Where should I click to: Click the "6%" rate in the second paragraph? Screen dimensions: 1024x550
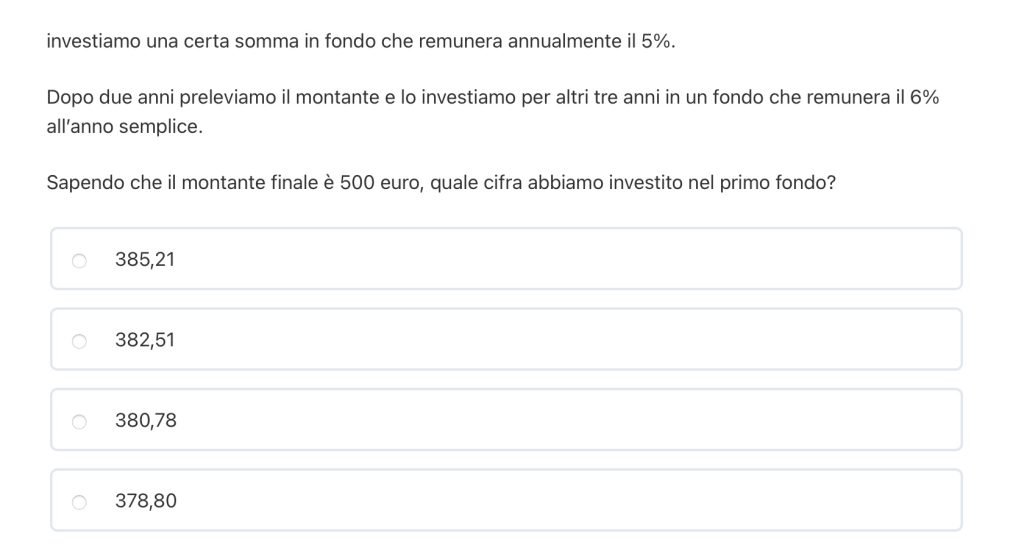923,99
